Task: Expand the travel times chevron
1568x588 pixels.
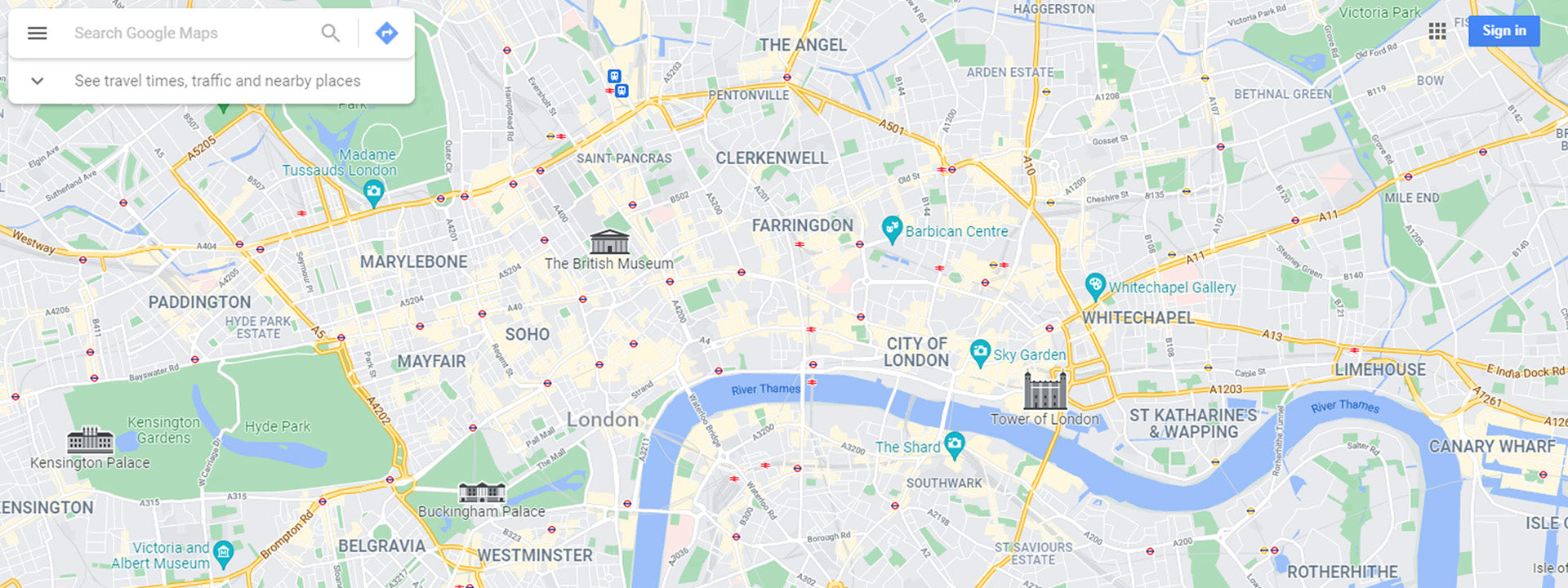Action: point(38,81)
